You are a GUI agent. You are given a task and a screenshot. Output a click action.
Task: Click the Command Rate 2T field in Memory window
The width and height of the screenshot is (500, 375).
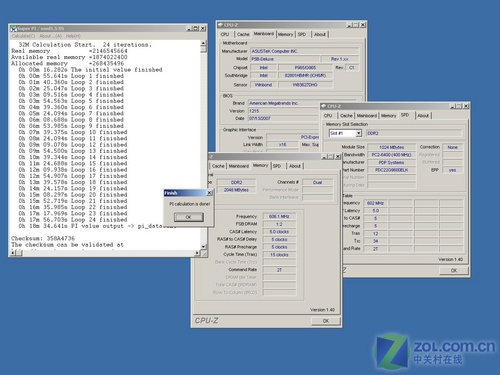(279, 270)
